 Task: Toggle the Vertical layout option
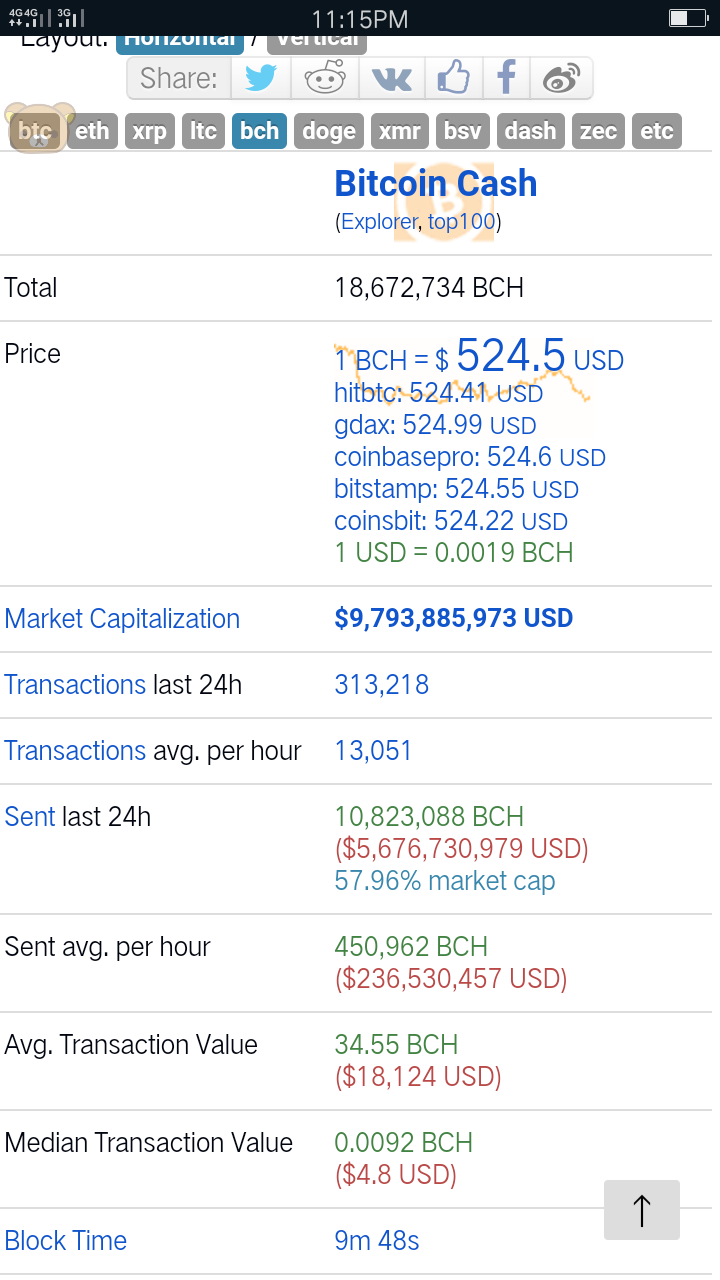[317, 44]
